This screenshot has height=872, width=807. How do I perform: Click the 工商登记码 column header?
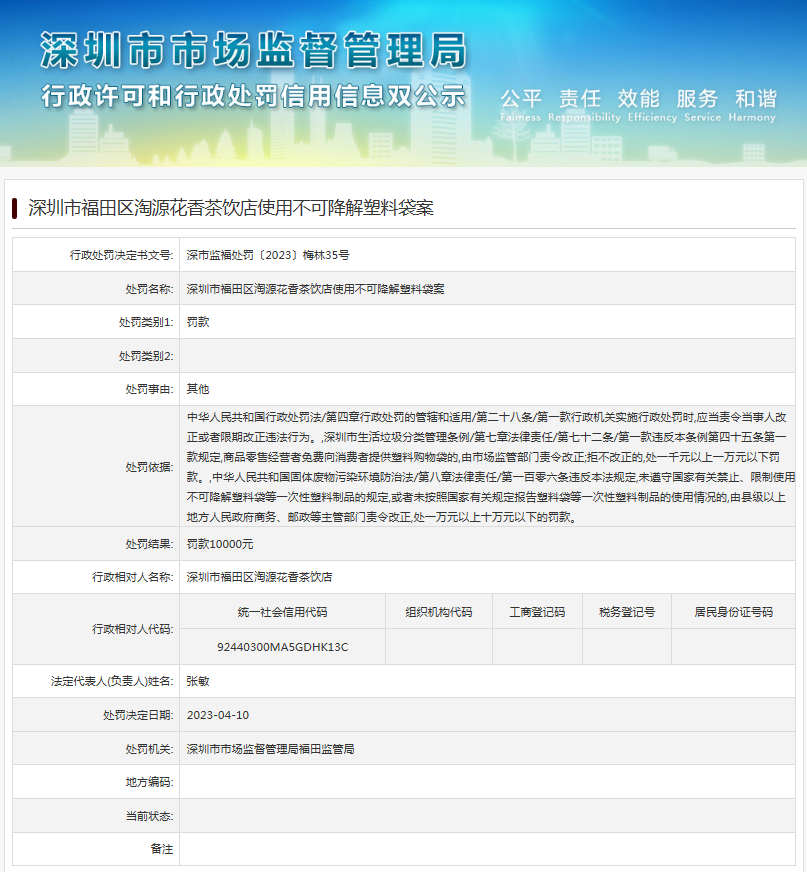point(537,612)
